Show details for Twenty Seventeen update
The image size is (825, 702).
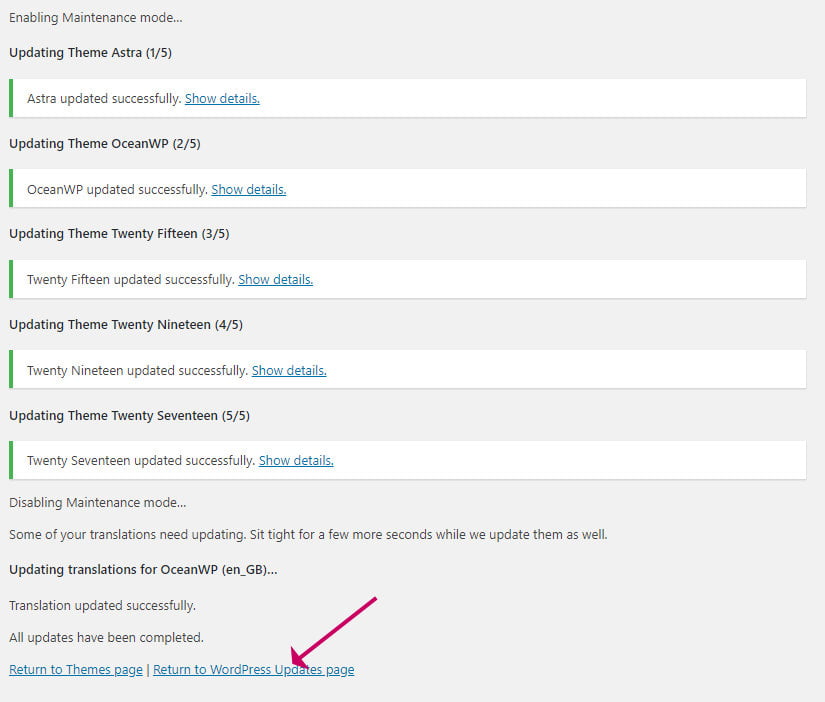(x=296, y=460)
